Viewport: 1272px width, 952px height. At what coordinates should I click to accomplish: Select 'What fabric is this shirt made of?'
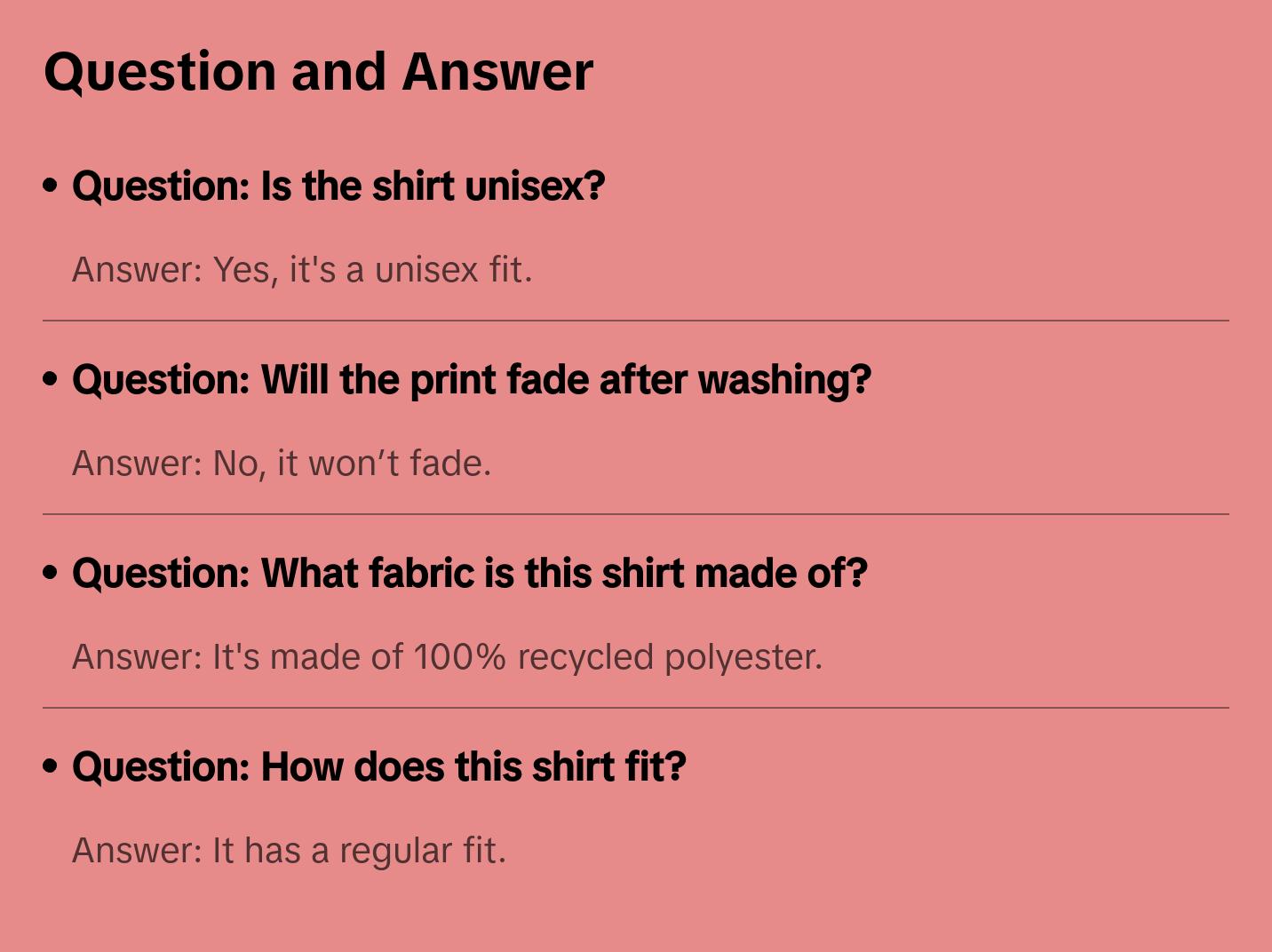coord(469,574)
